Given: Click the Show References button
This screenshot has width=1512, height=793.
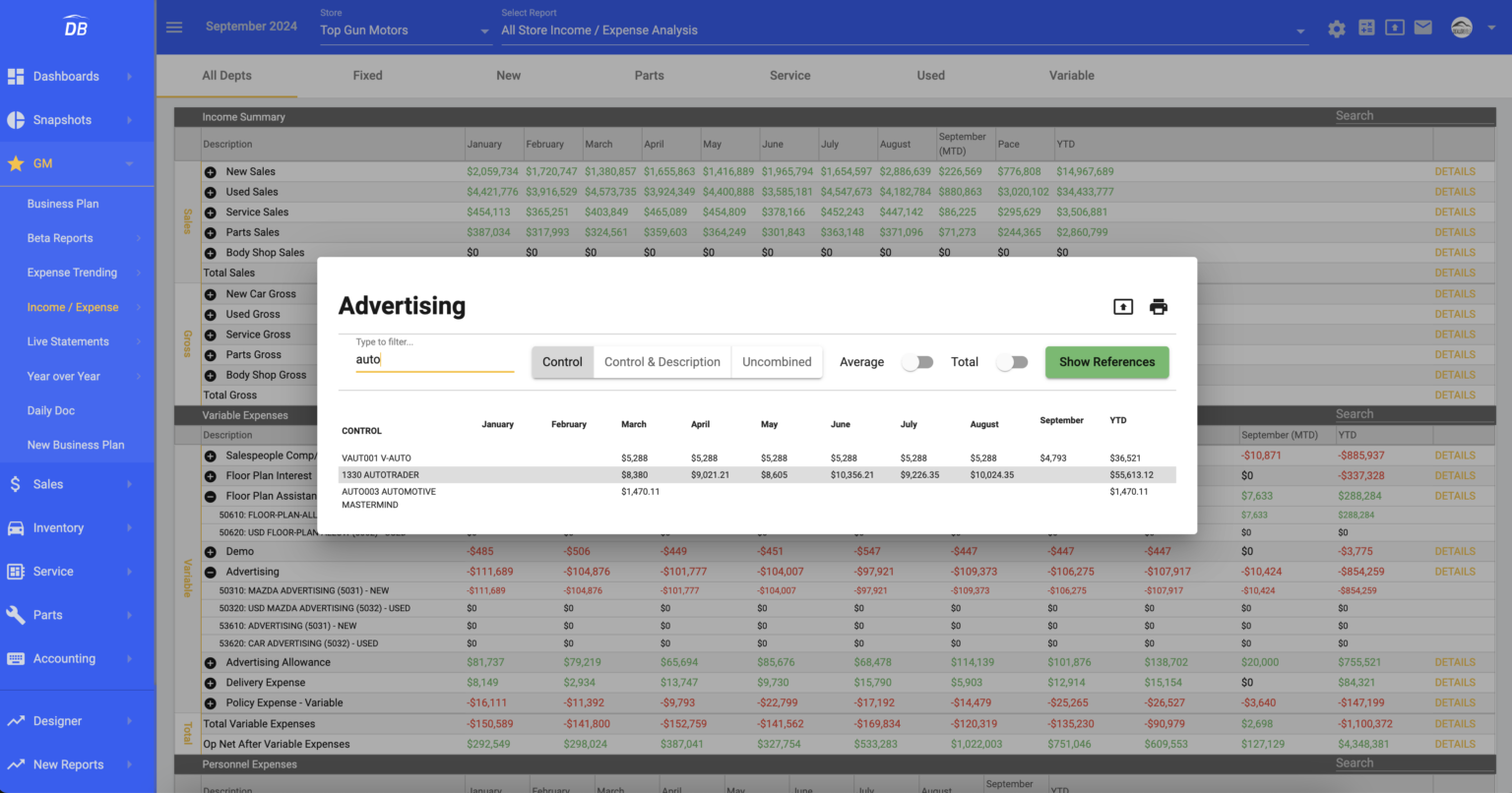Looking at the screenshot, I should [1106, 362].
